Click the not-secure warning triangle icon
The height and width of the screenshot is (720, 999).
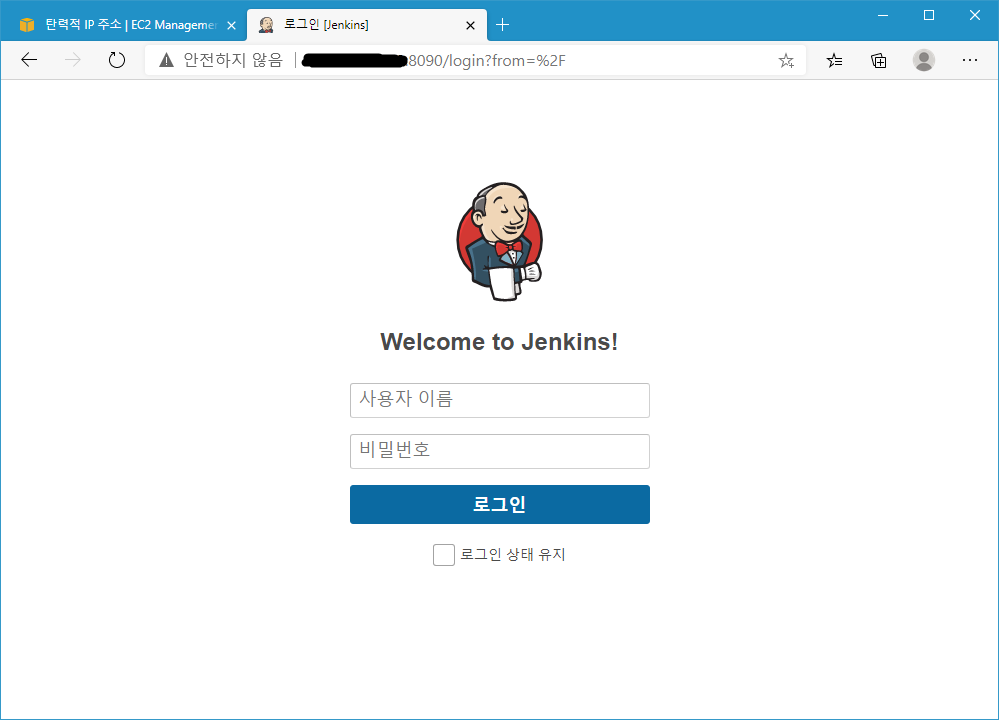pyautogui.click(x=166, y=60)
